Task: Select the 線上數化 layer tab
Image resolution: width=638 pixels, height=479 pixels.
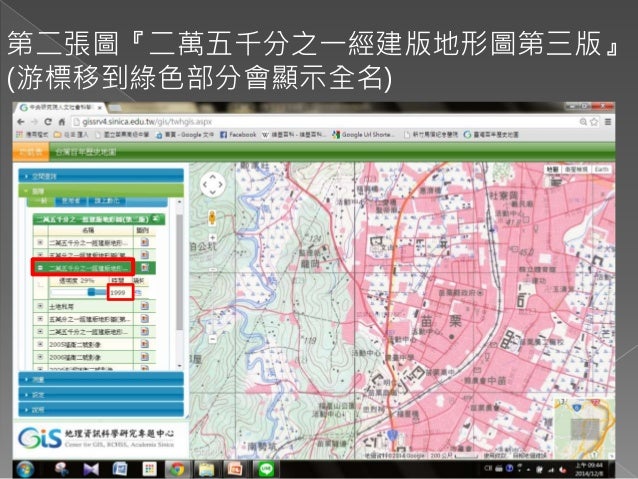Action: tap(107, 201)
